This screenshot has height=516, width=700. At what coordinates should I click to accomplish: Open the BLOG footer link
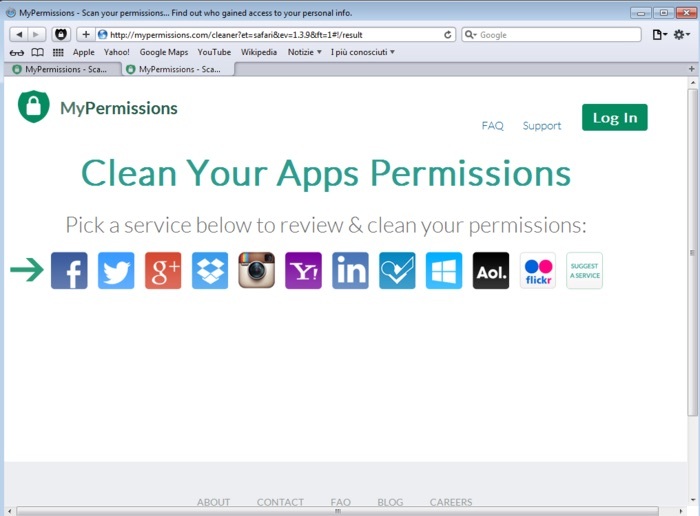click(390, 502)
